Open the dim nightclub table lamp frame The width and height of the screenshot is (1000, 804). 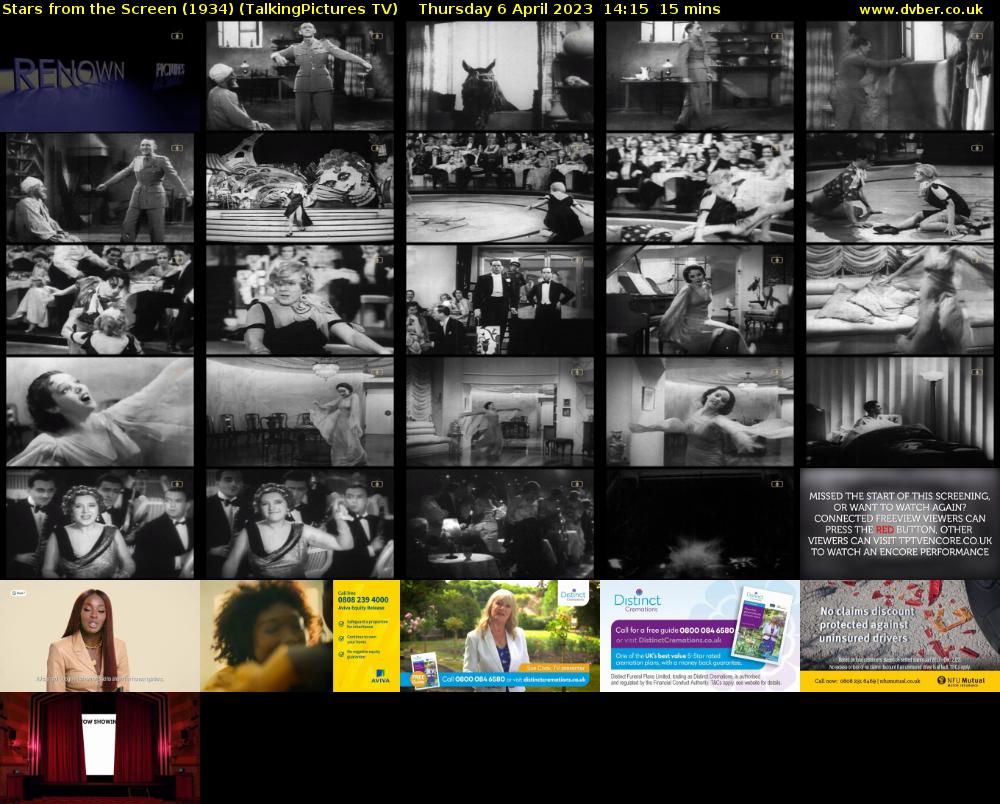[500, 523]
